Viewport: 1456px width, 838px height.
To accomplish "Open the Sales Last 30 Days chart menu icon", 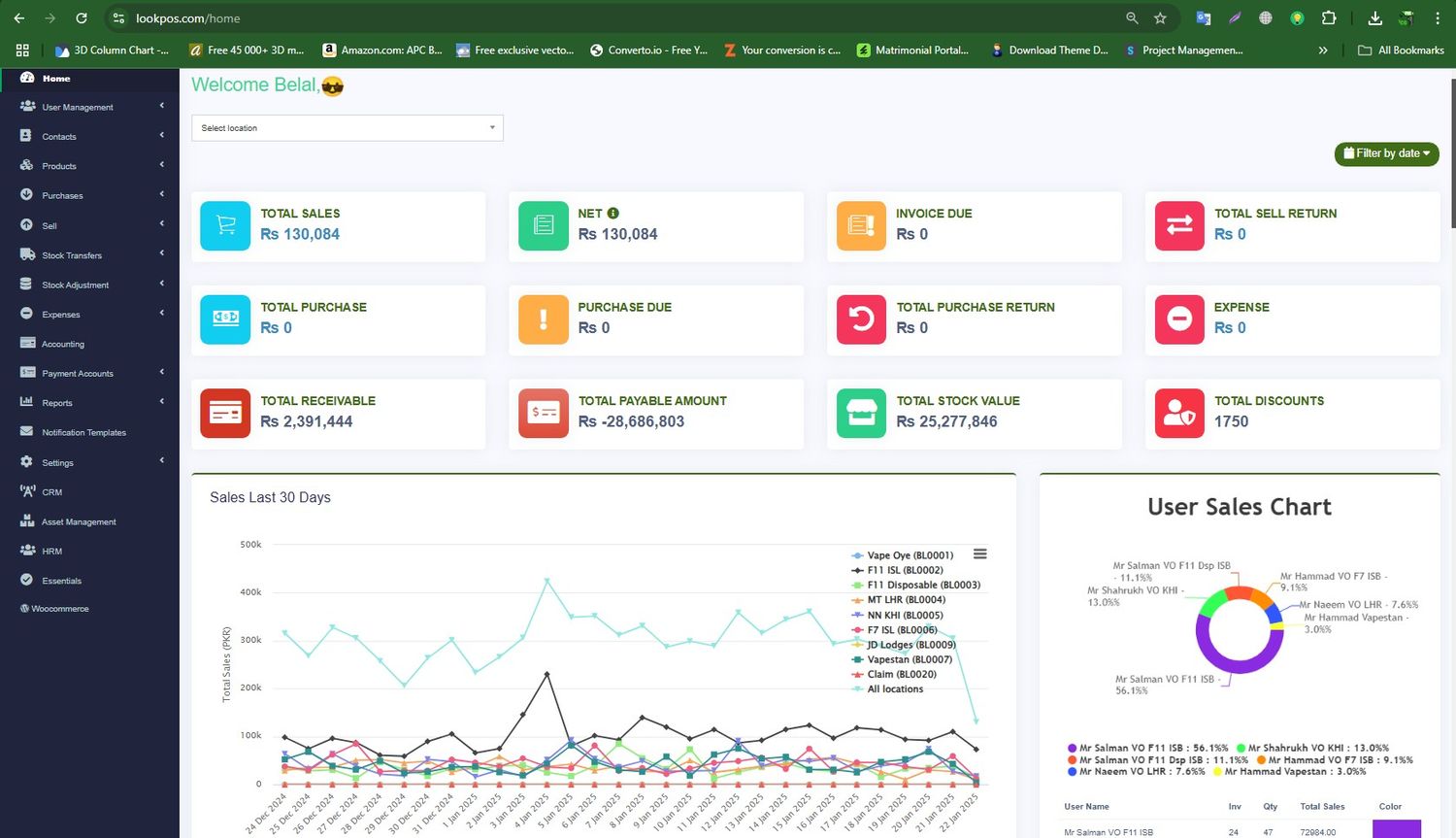I will tap(980, 553).
